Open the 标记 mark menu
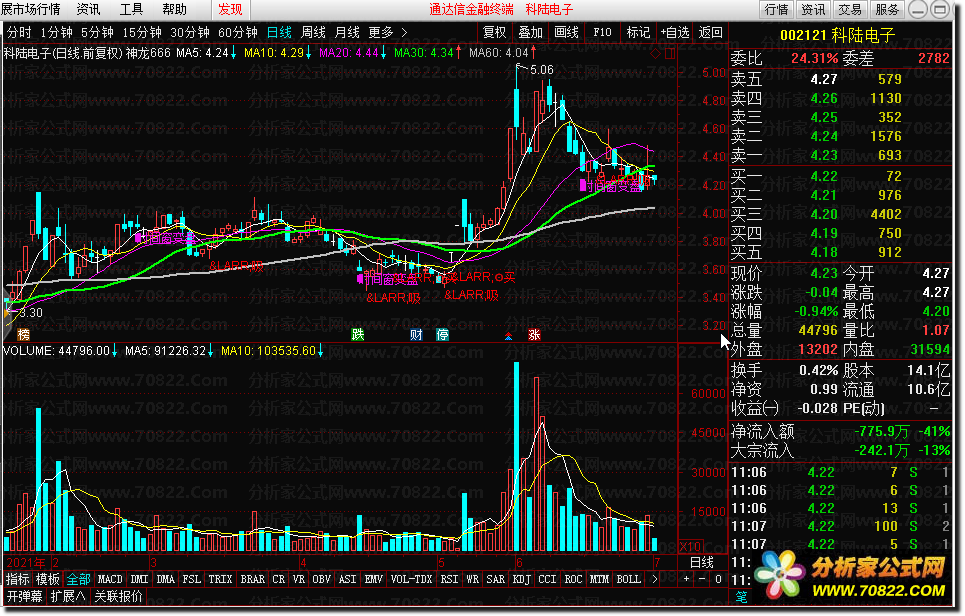 (x=638, y=32)
